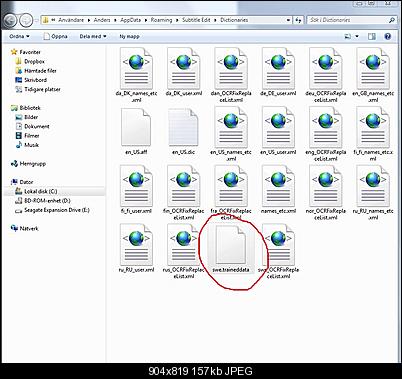Open Ordna dropdown menu

pos(19,36)
